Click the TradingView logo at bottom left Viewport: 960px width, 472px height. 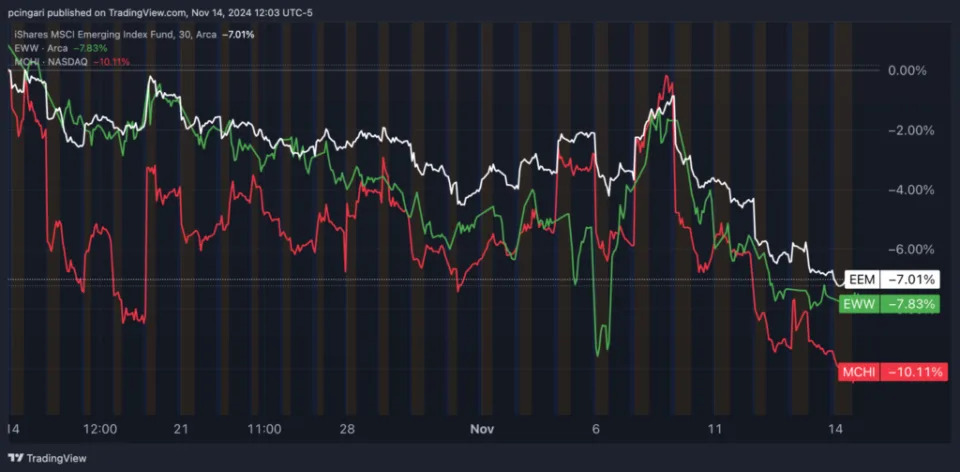(47, 458)
